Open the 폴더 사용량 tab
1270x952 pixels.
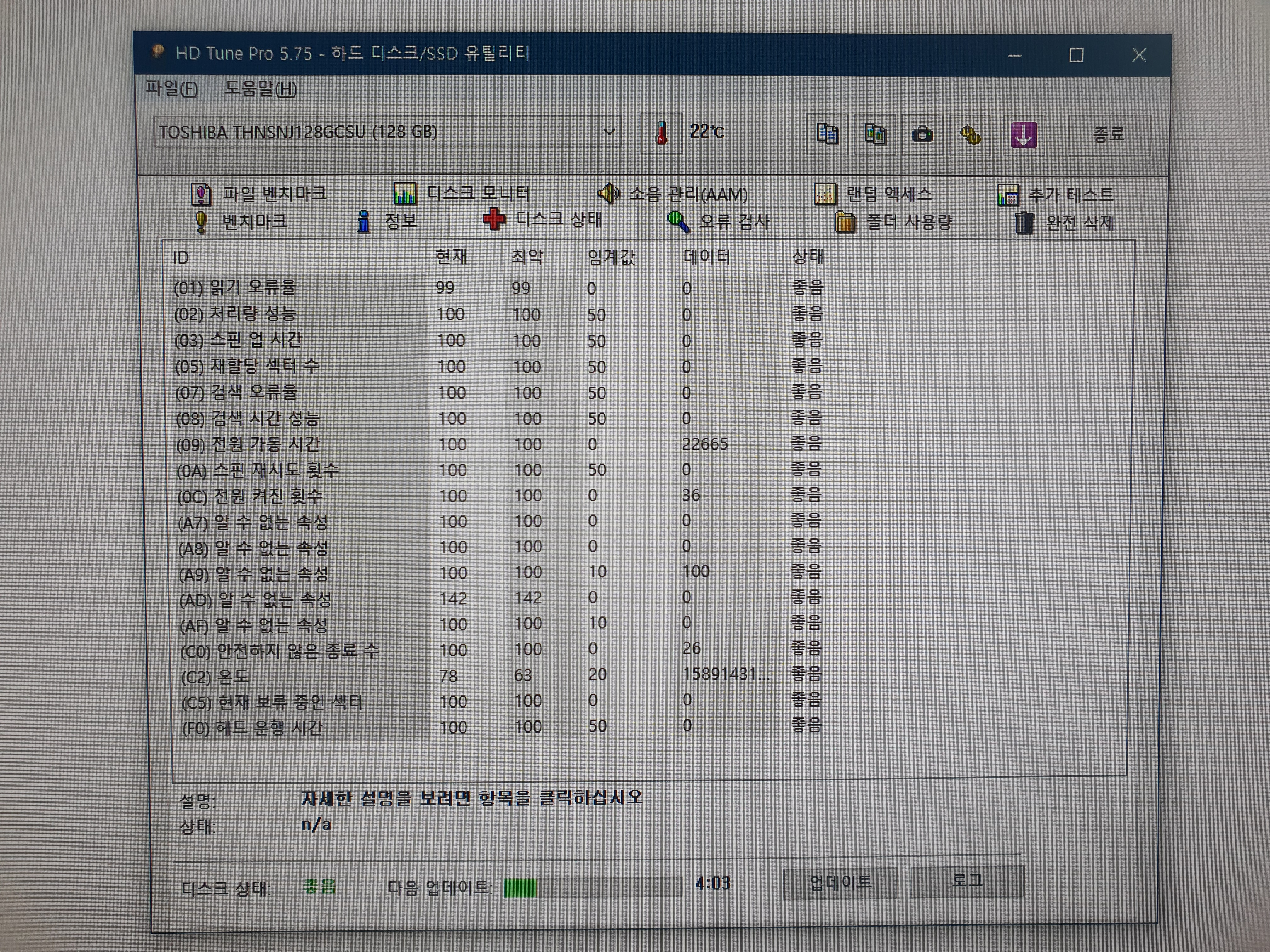893,223
